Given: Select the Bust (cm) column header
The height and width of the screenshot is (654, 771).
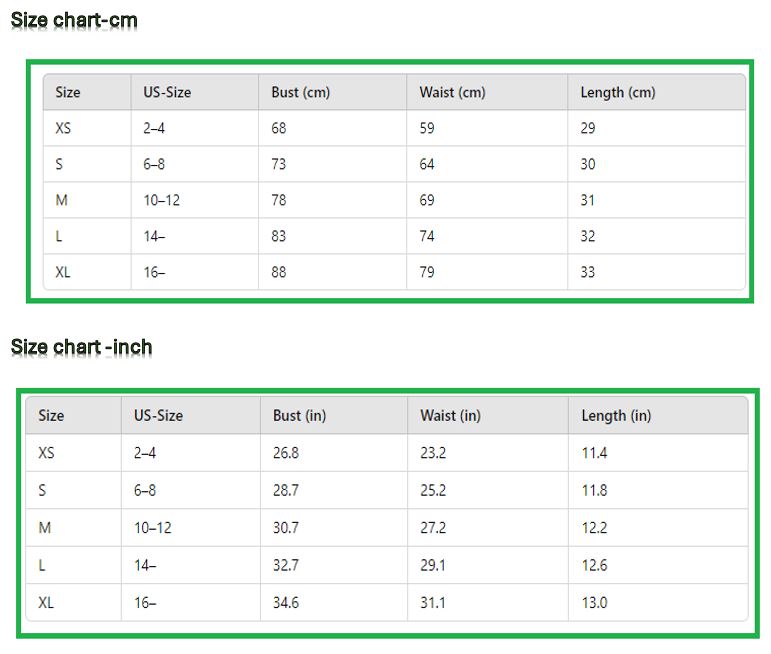Looking at the screenshot, I should click(x=300, y=92).
